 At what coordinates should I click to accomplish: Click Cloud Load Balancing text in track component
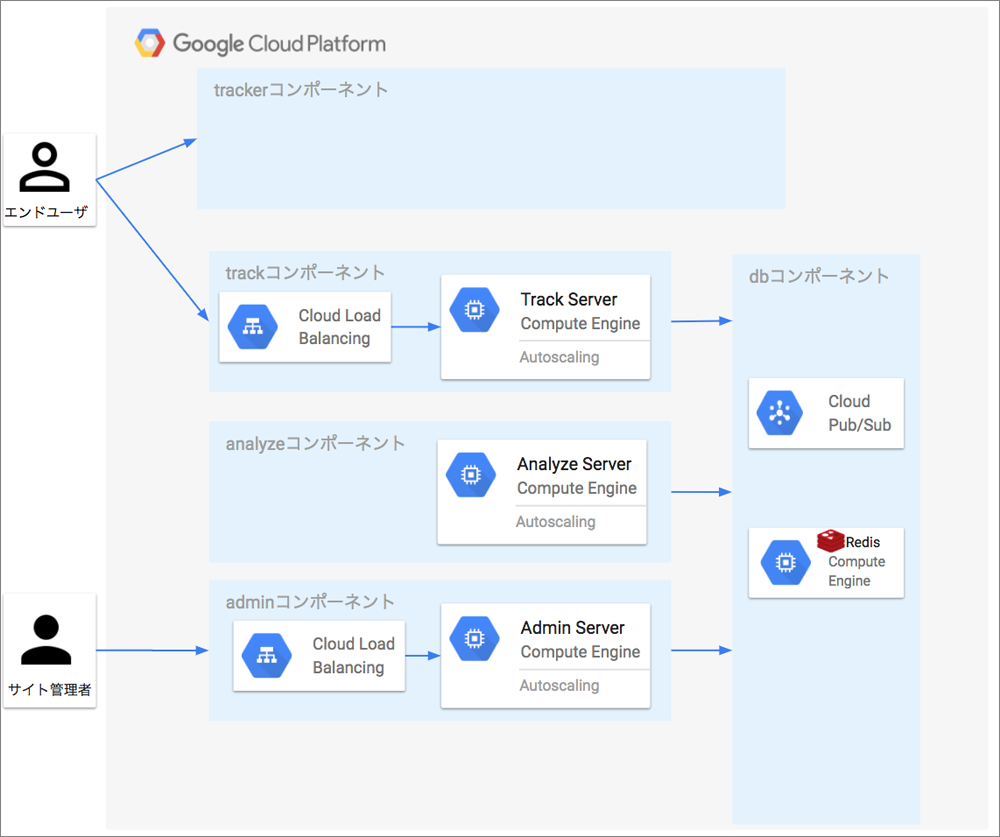[339, 327]
